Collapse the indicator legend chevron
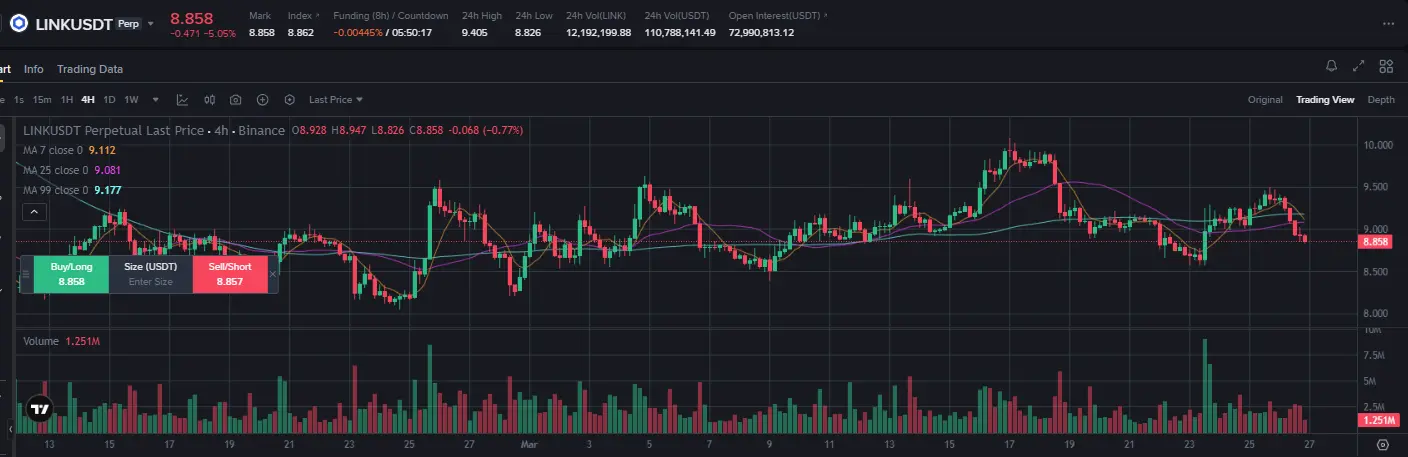Viewport: 1408px width, 457px height. coord(34,211)
